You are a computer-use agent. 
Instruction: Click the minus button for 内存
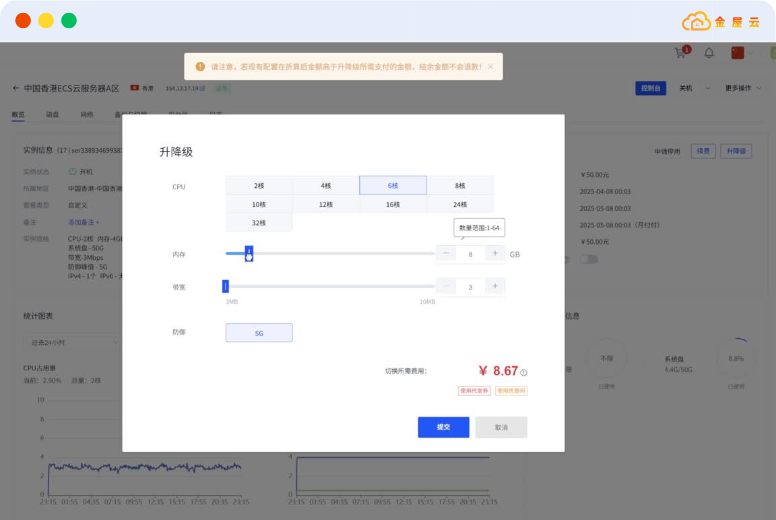coord(447,254)
